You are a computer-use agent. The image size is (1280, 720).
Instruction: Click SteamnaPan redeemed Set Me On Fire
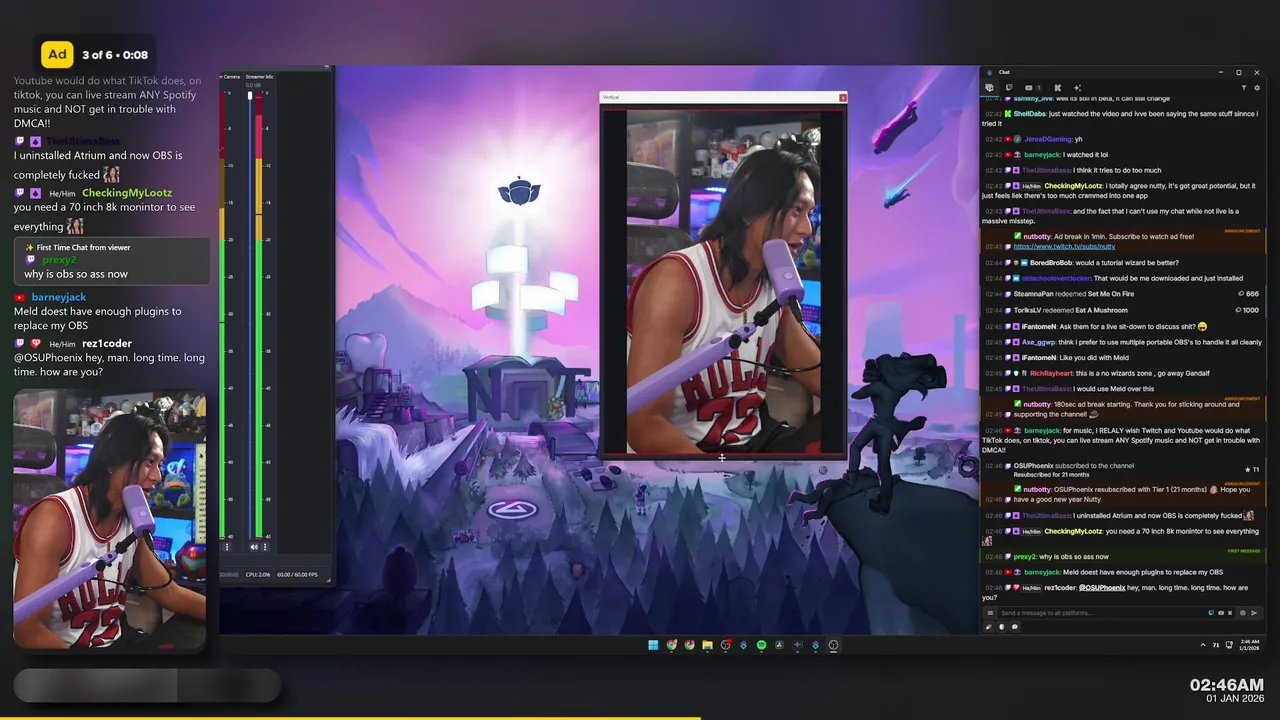[1123, 294]
